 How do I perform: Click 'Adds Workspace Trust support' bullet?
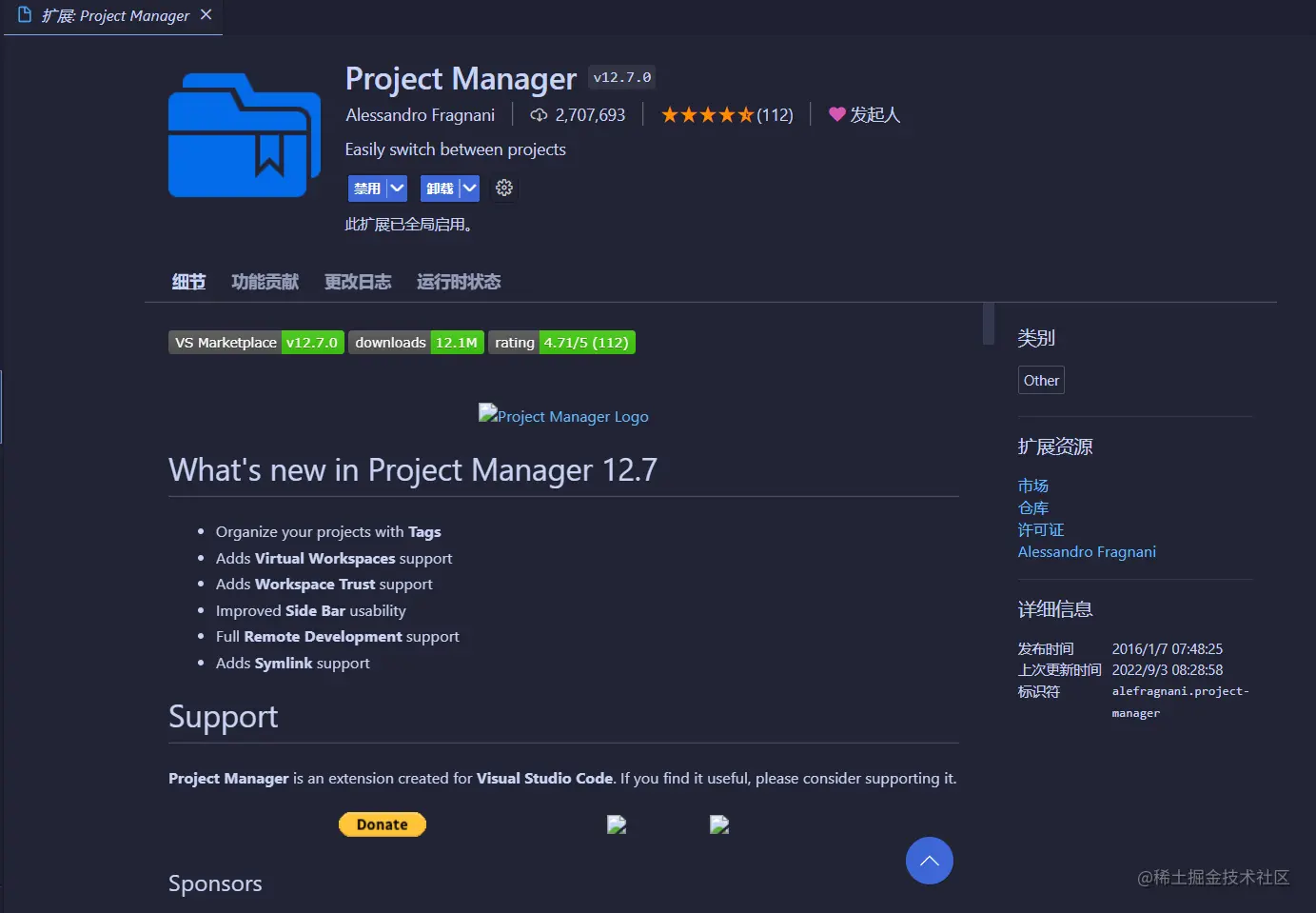[x=324, y=584]
